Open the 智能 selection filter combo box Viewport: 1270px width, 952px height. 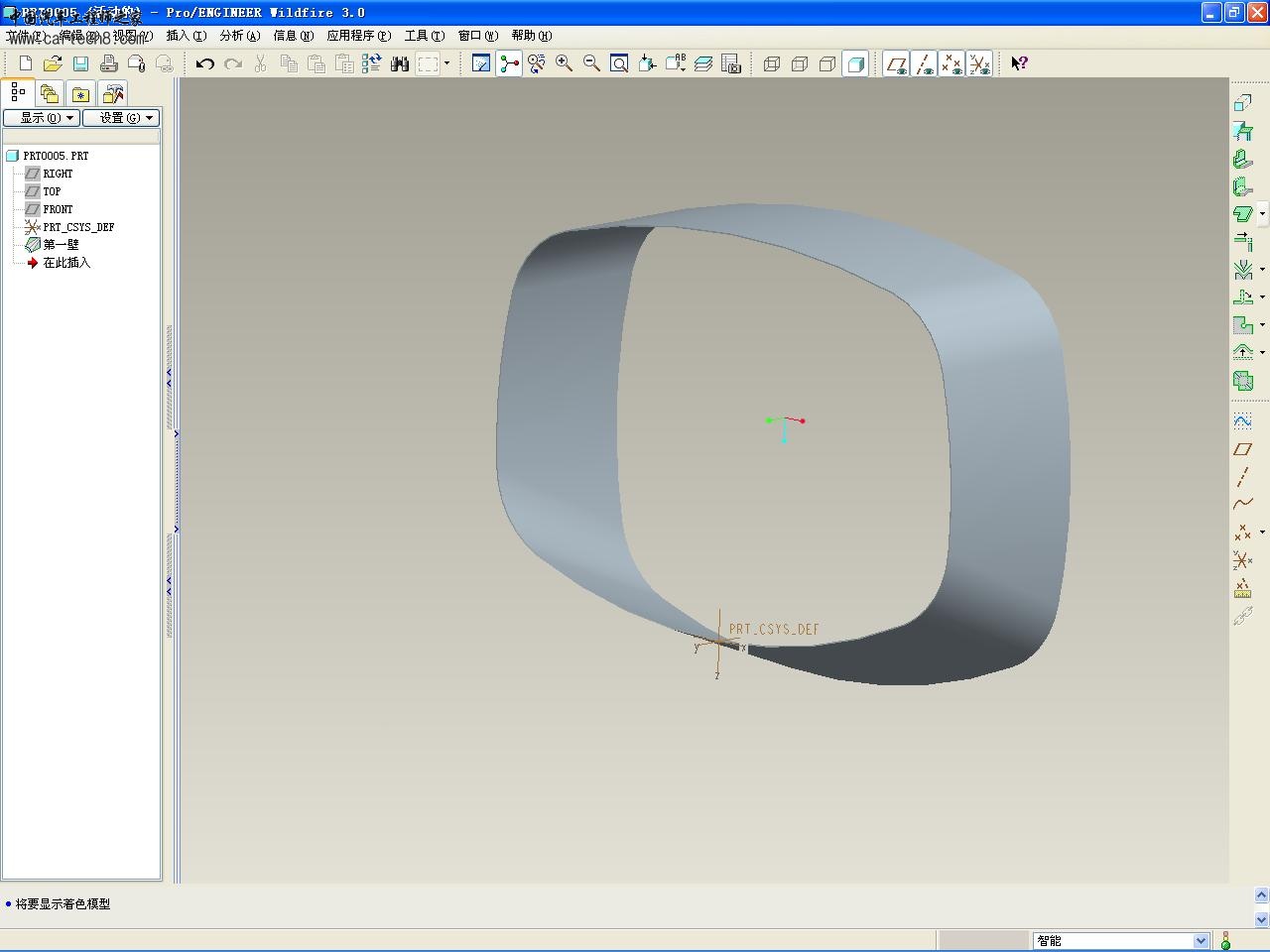pos(1121,941)
